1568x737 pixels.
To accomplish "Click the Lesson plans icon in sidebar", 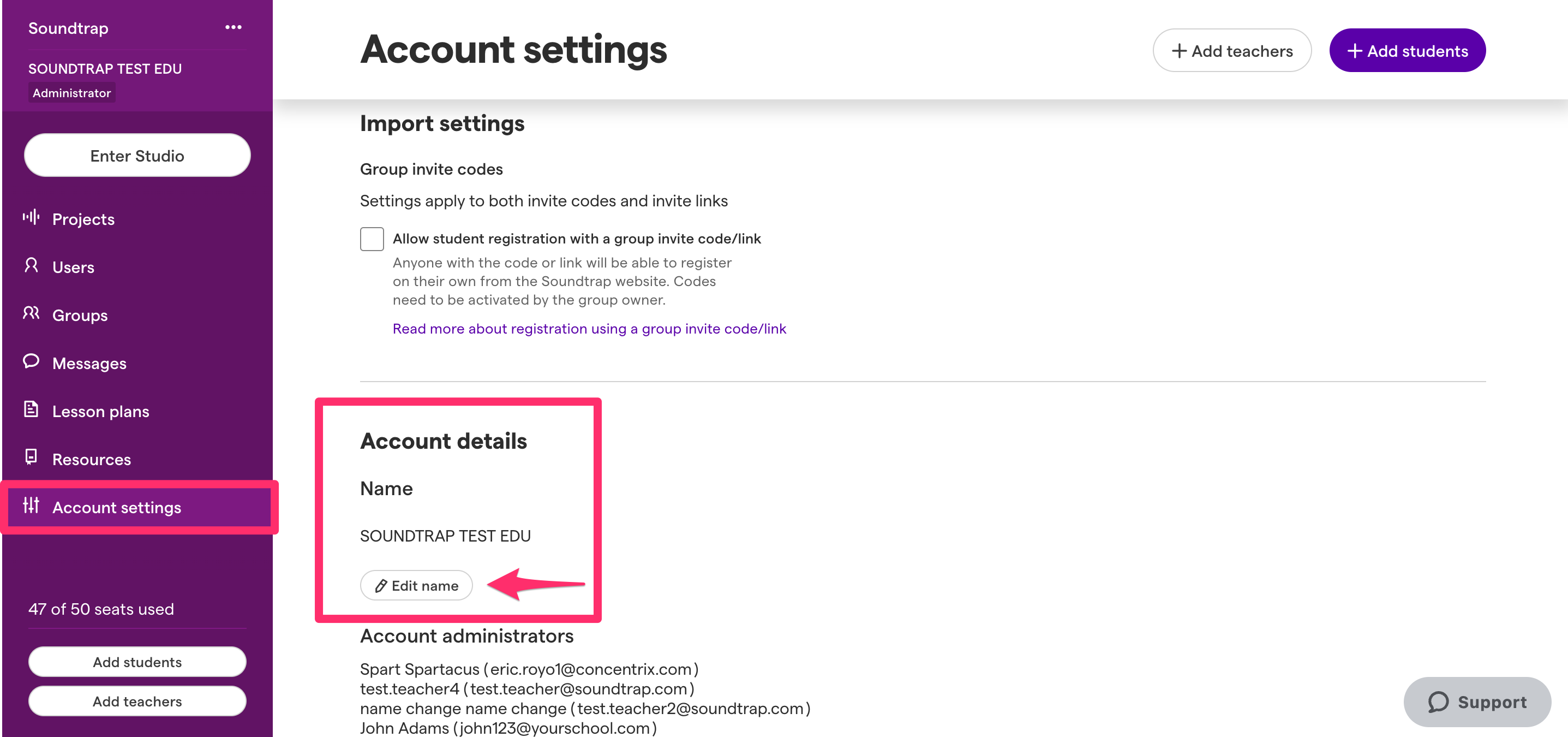I will pos(31,409).
